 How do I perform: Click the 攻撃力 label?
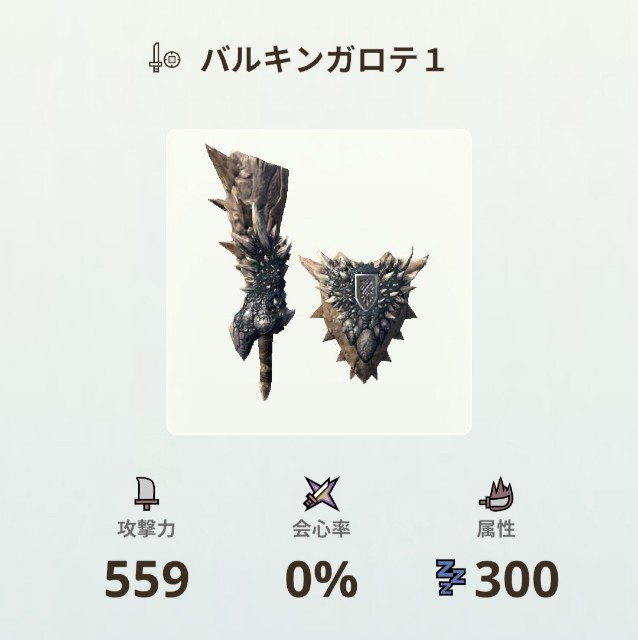146,529
